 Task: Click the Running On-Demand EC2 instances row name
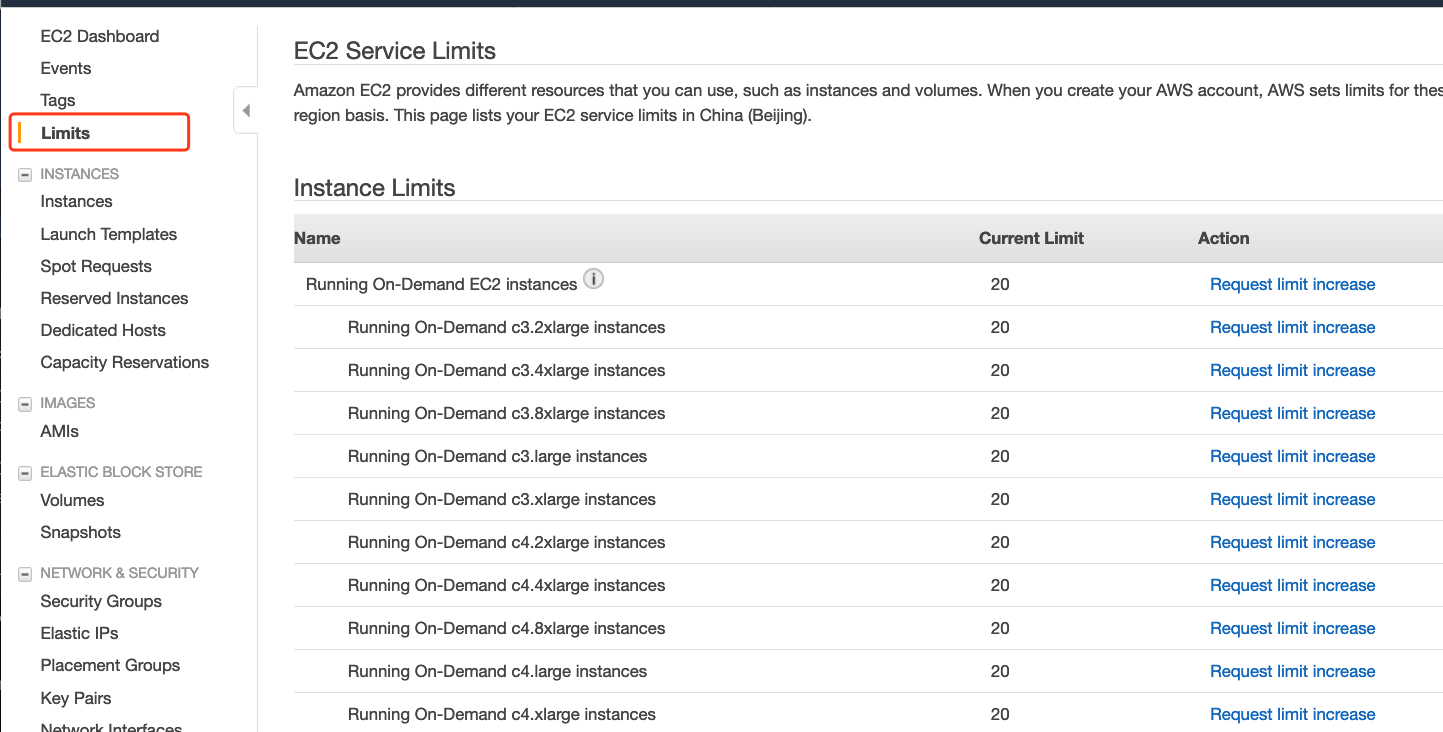(442, 284)
